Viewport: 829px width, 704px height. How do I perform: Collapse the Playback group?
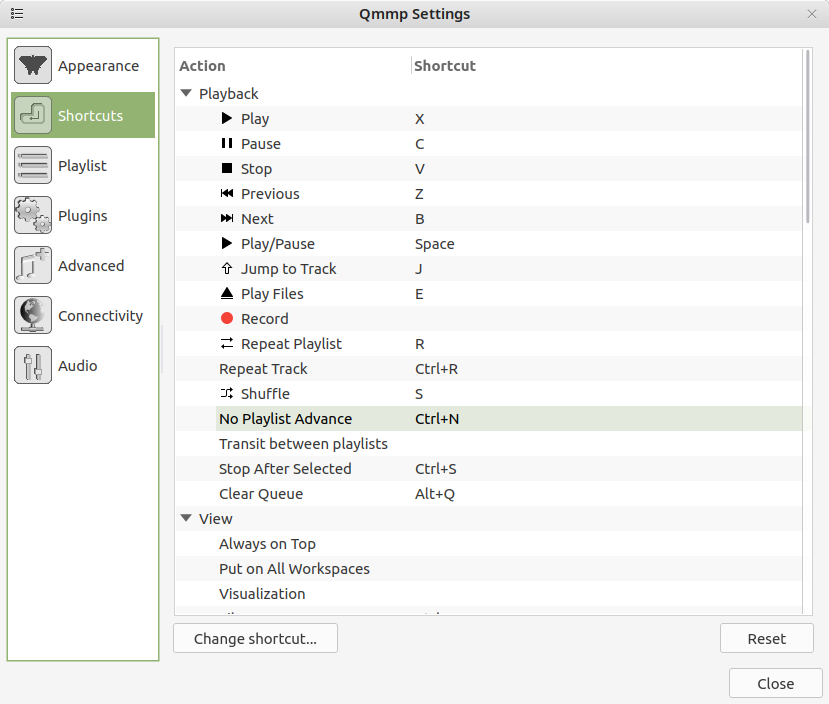click(x=186, y=93)
